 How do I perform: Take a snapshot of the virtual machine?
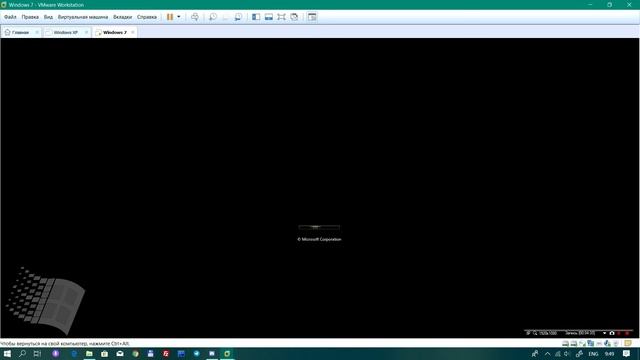coord(213,17)
